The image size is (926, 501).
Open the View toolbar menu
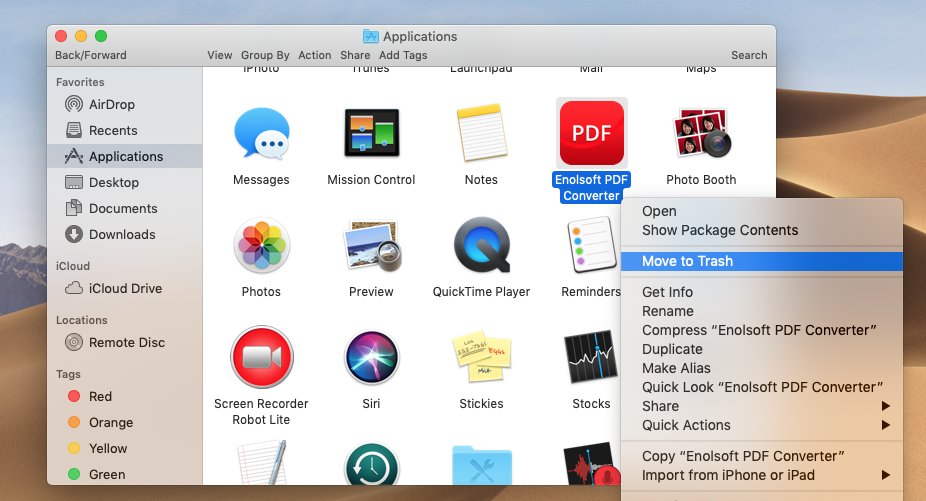[x=220, y=55]
